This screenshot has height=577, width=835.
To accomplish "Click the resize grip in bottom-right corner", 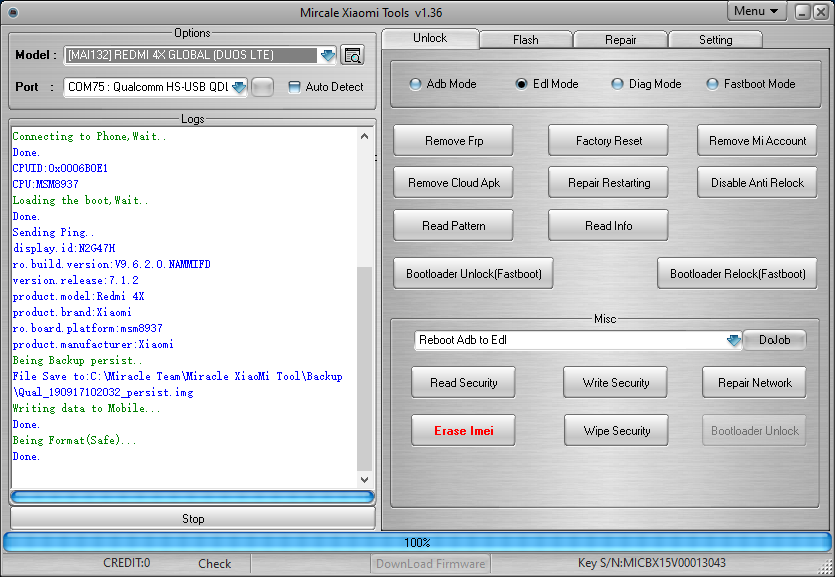I will 824,567.
